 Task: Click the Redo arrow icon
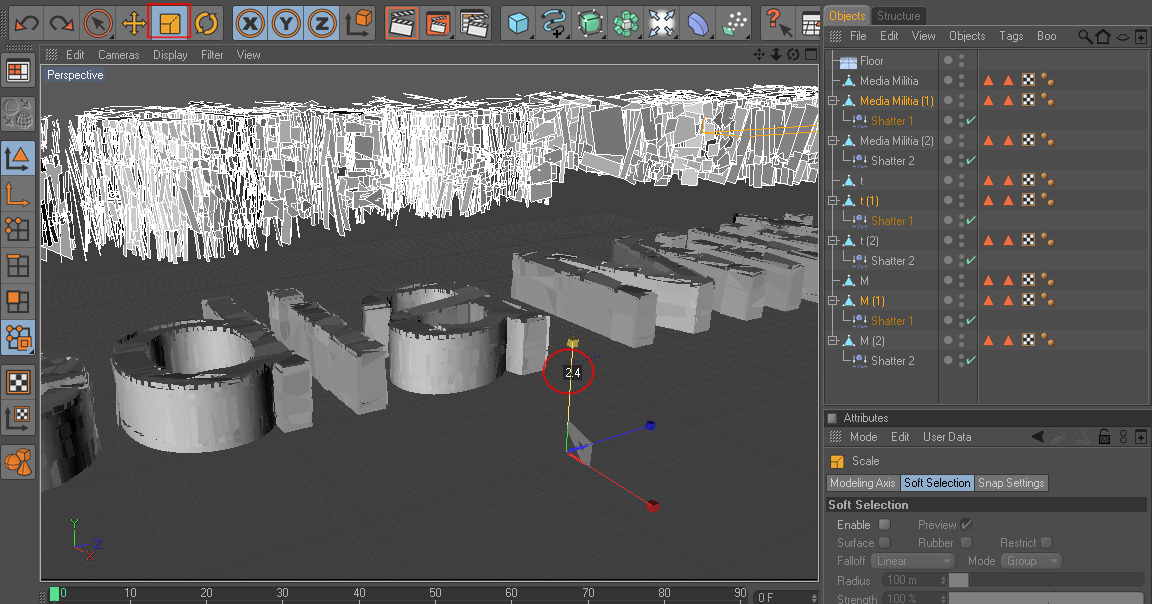point(62,24)
